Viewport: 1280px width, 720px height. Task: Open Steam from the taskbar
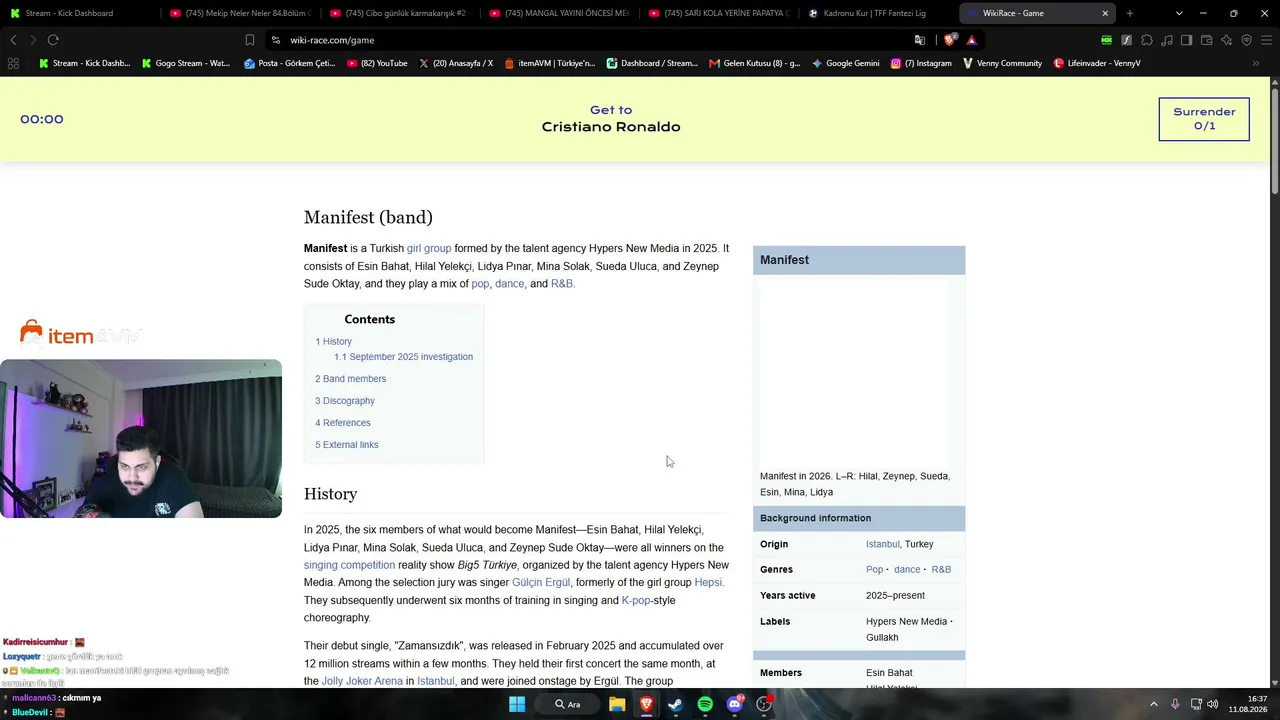(675, 704)
